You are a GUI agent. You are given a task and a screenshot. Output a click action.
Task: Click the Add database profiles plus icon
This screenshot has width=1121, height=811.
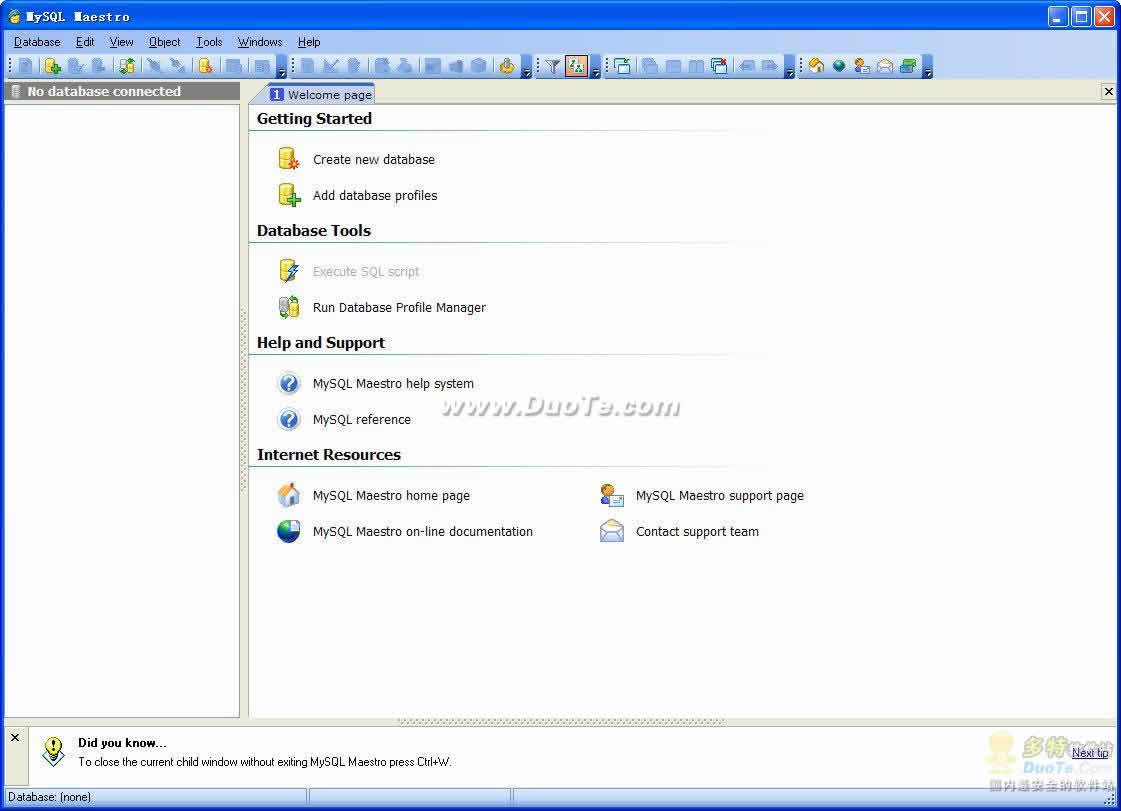289,195
